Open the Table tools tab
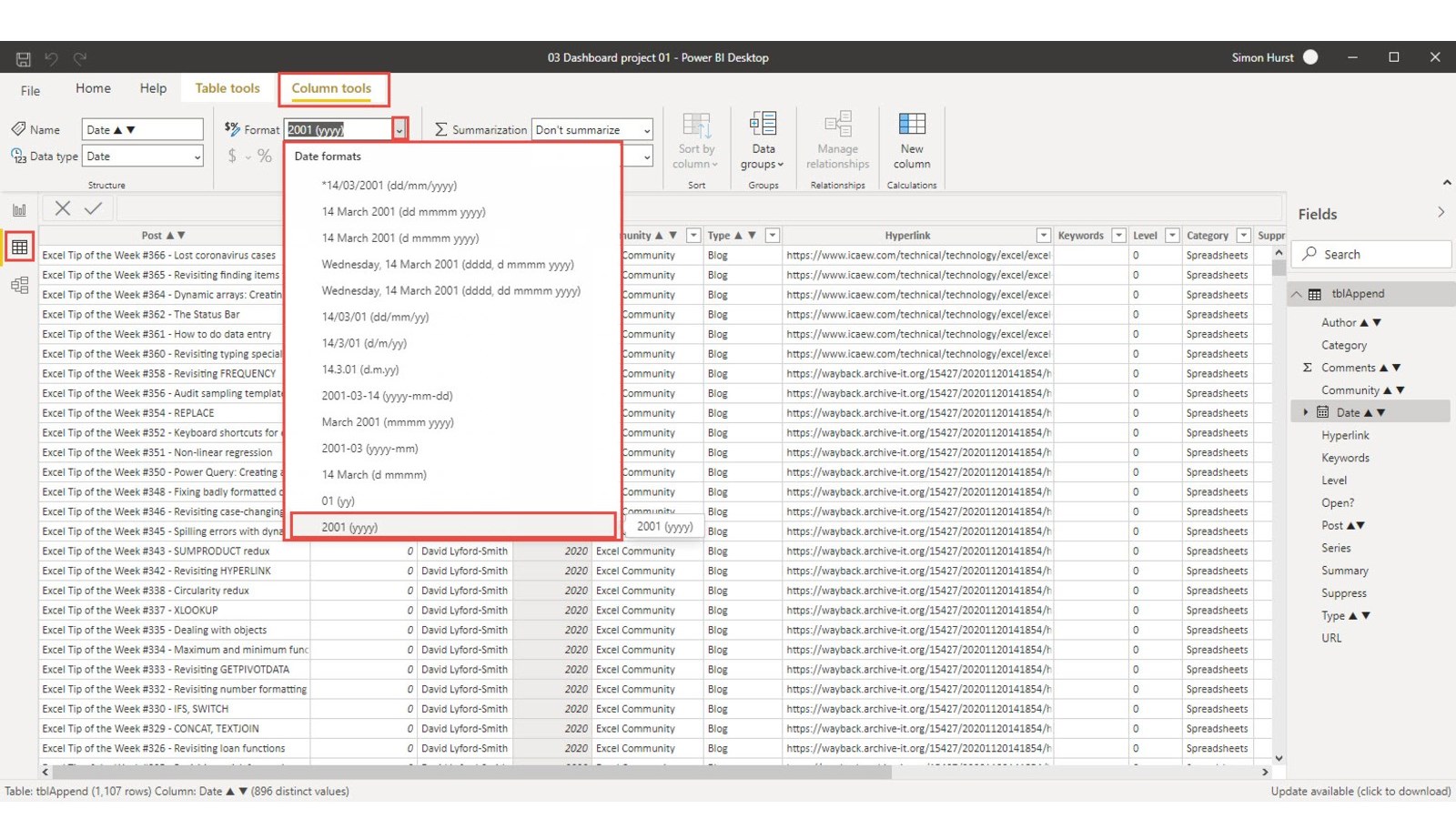Viewport: 1456px width, 819px height. 227,88
